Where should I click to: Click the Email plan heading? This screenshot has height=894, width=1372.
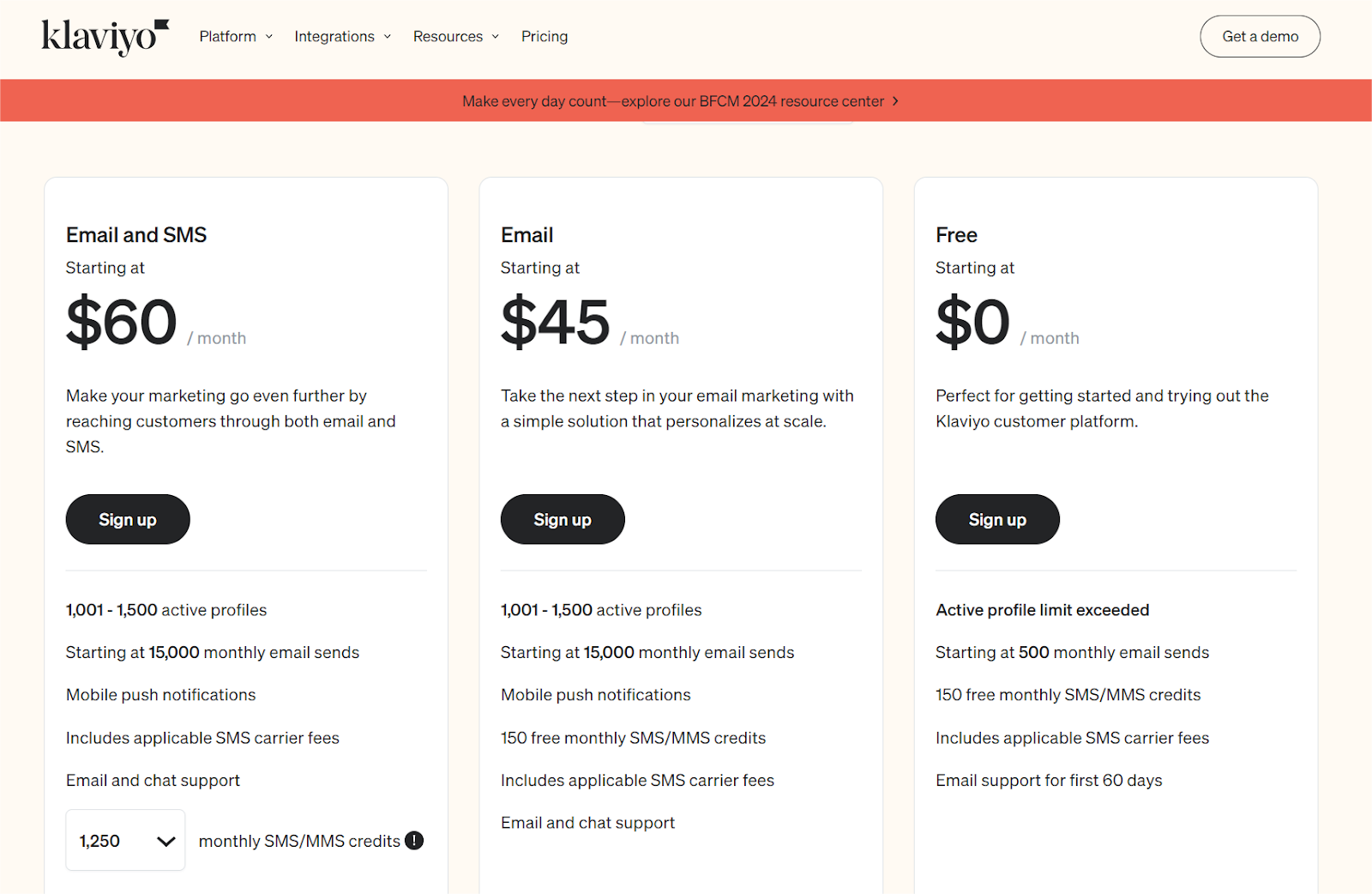tap(527, 235)
